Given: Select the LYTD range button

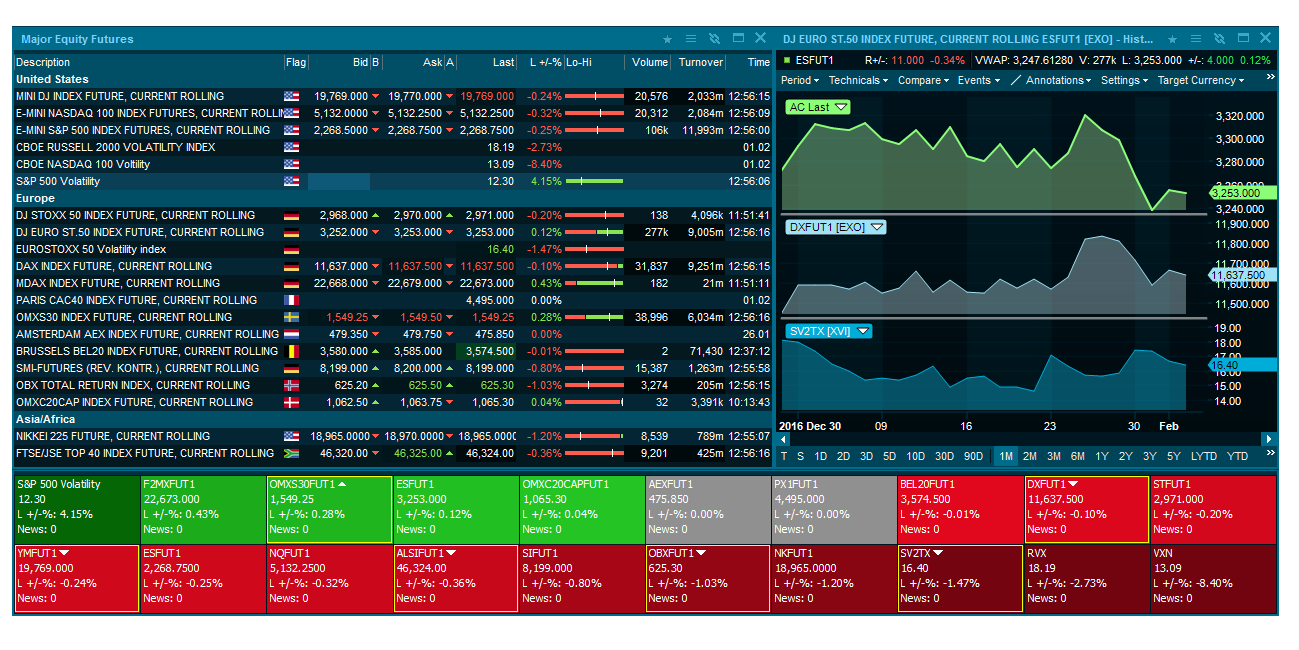Looking at the screenshot, I should click(x=1204, y=456).
